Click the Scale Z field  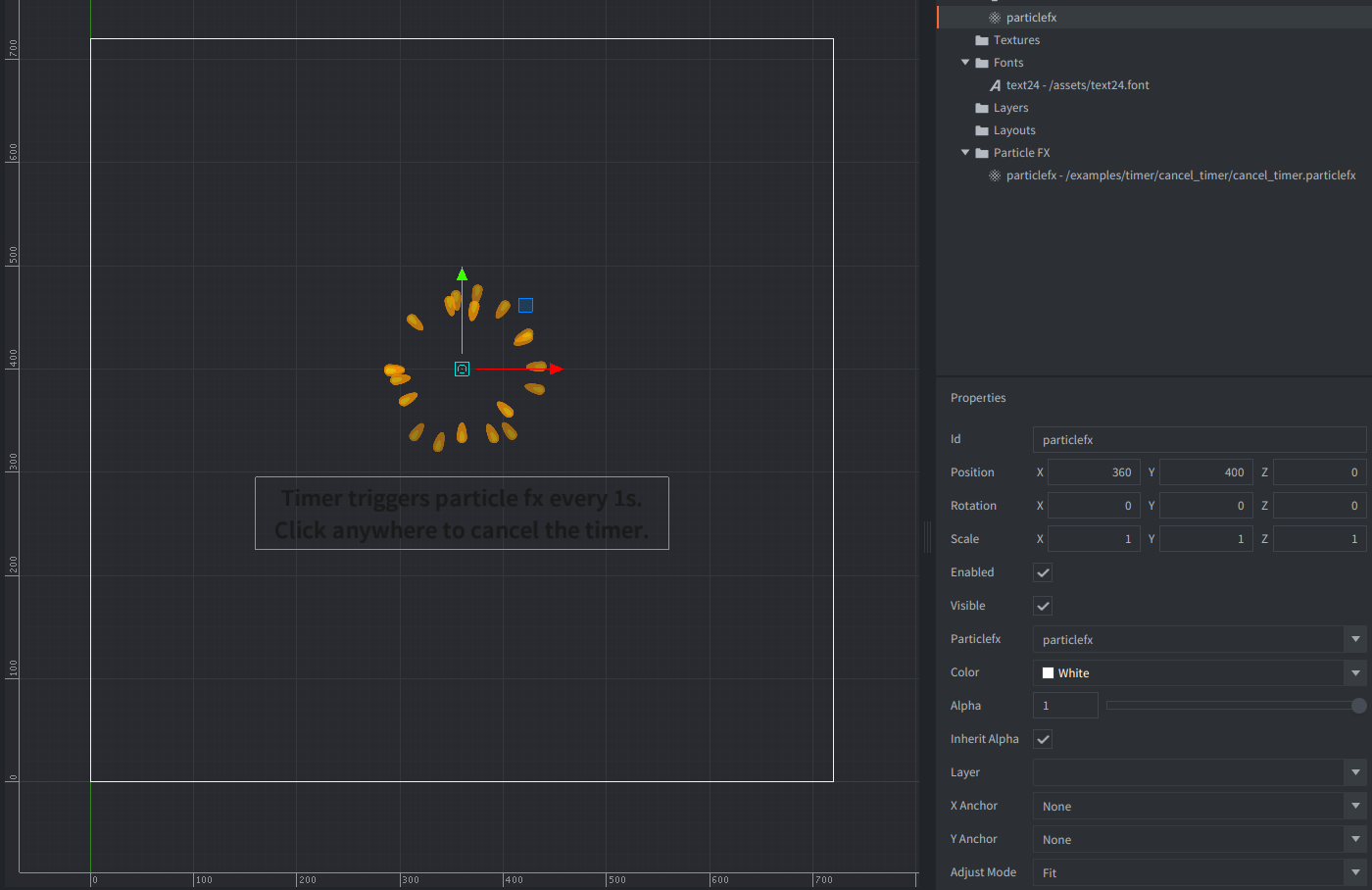click(x=1319, y=539)
